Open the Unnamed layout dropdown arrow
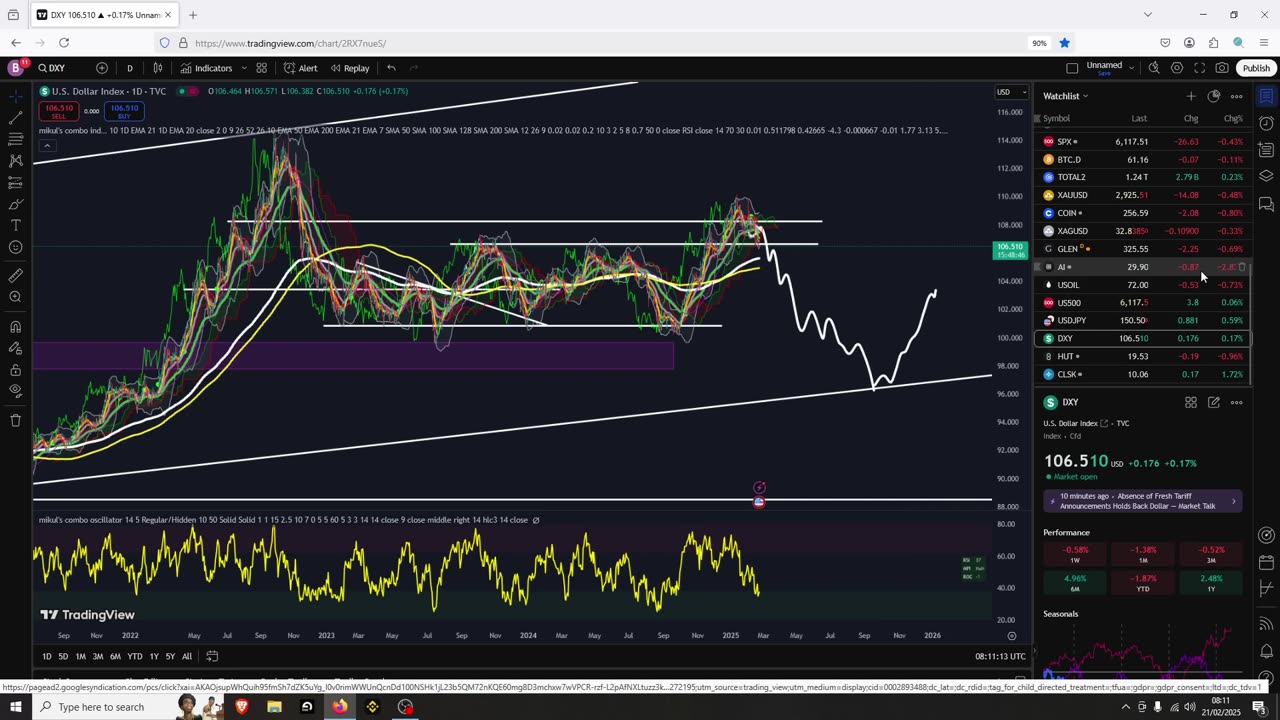The width and height of the screenshot is (1280, 720). point(1131,68)
